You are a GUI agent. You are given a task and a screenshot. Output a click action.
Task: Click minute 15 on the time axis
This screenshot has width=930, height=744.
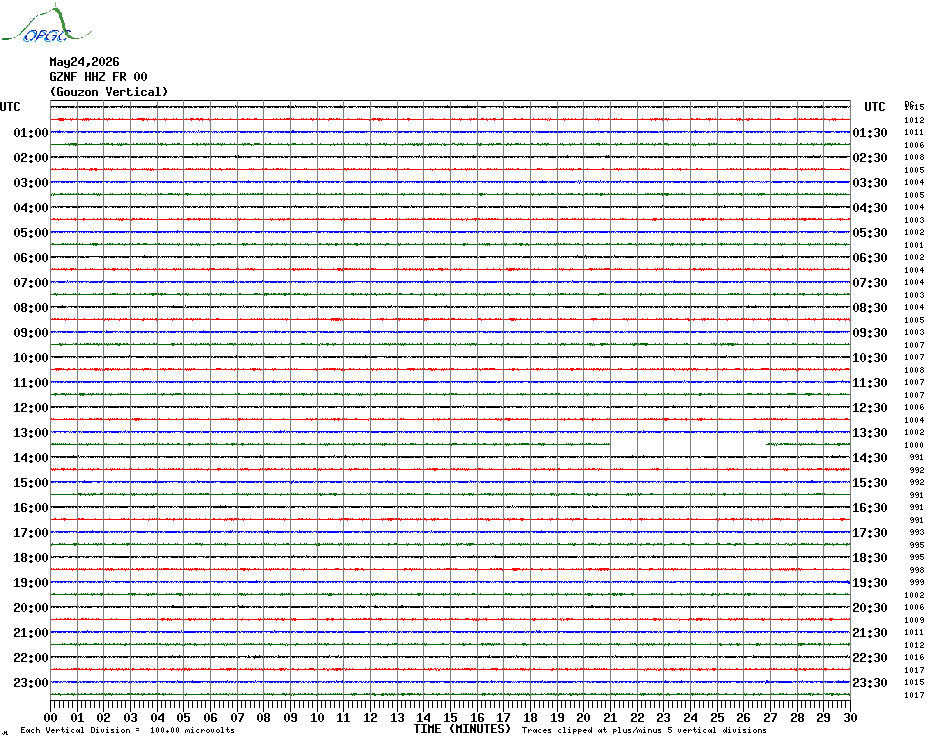pyautogui.click(x=450, y=717)
